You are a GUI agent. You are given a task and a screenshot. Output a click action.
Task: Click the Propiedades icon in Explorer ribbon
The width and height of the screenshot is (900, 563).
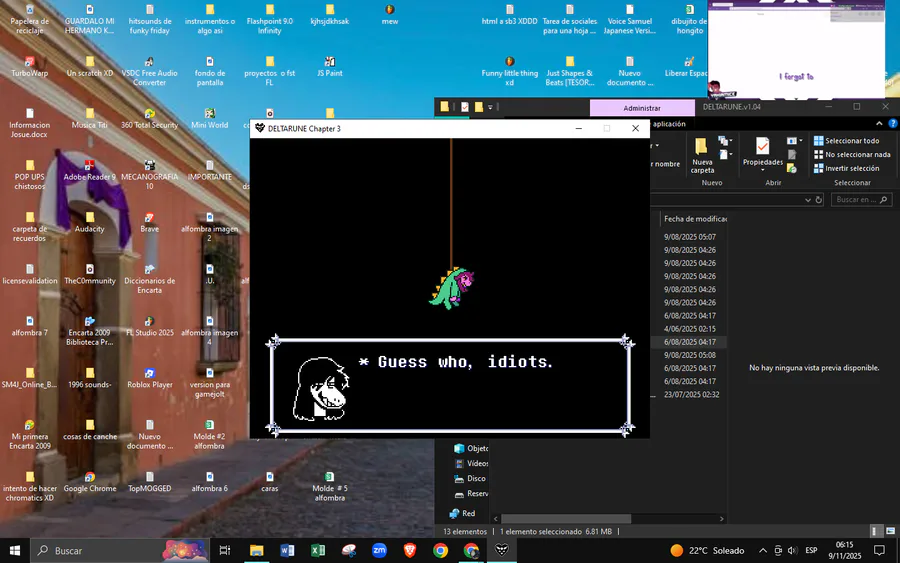pyautogui.click(x=762, y=146)
